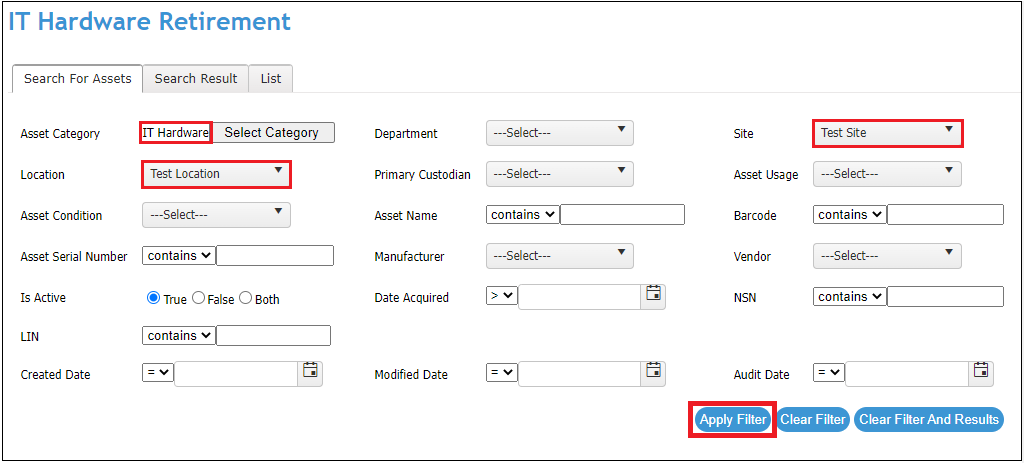Click the Select Category button
1025x463 pixels.
pos(272,132)
